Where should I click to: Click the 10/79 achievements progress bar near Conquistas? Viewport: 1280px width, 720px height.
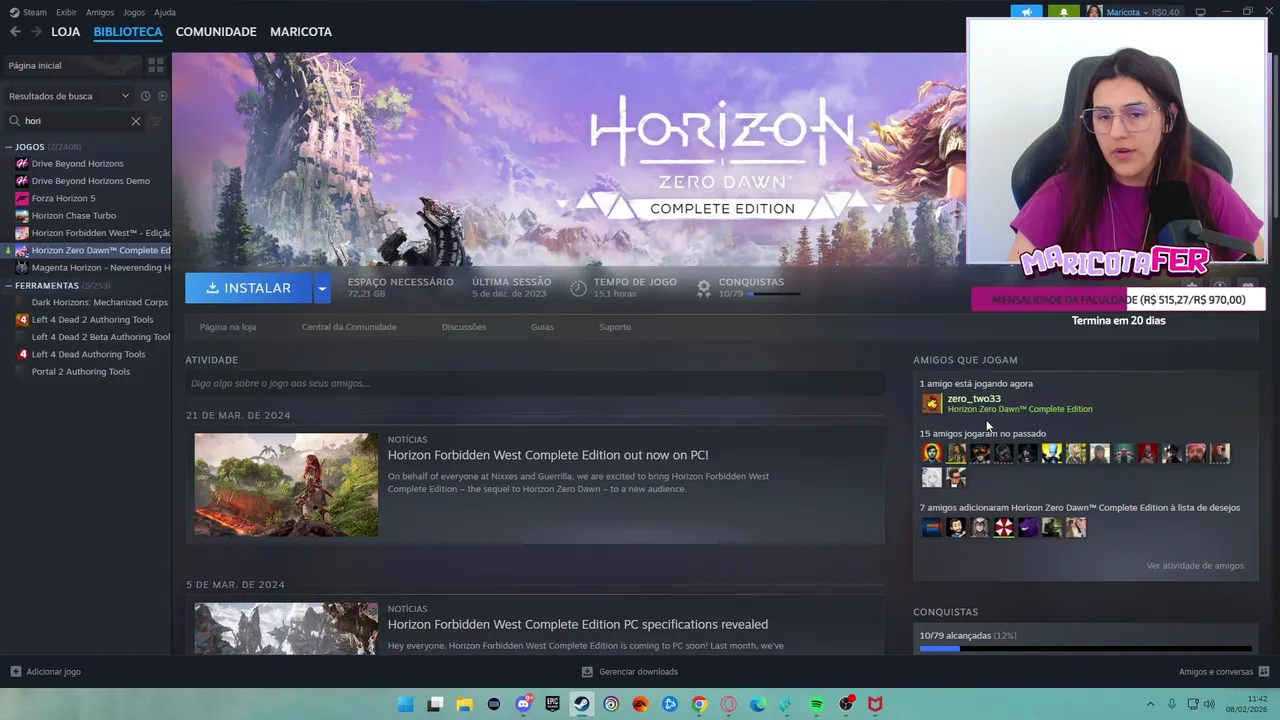(775, 294)
